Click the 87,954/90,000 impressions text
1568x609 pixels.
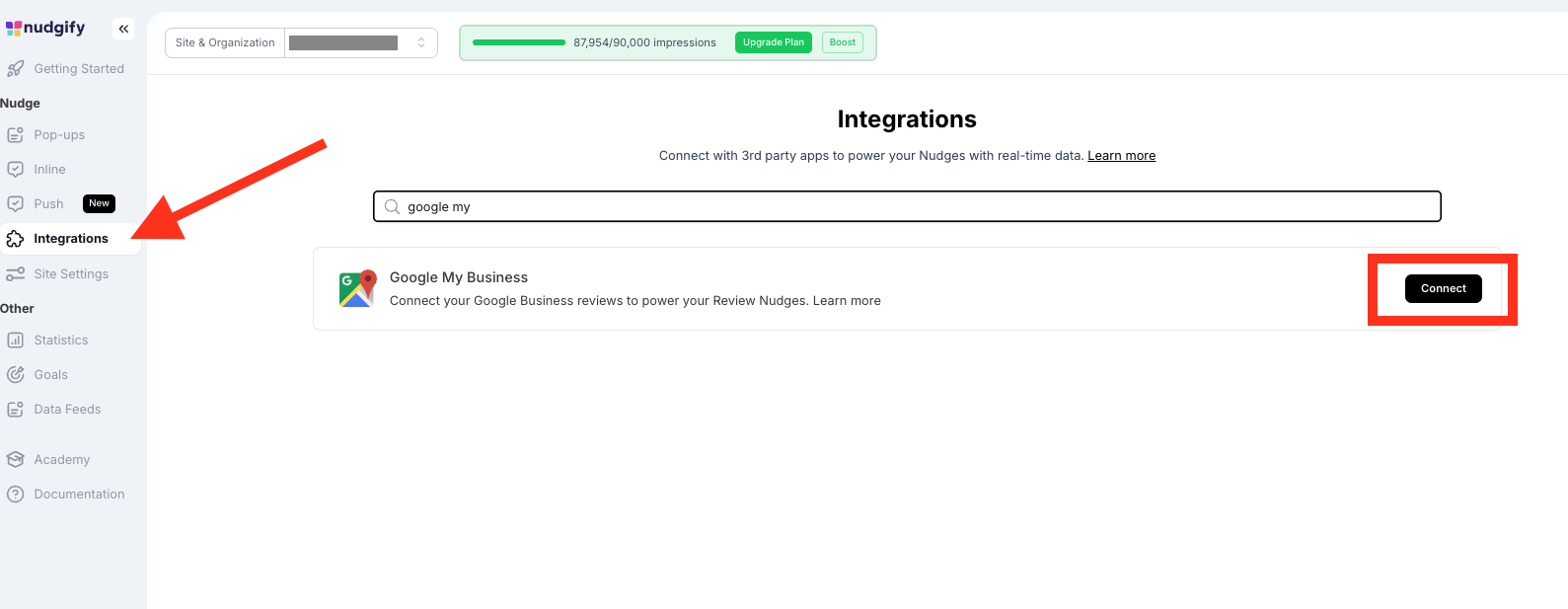644,42
